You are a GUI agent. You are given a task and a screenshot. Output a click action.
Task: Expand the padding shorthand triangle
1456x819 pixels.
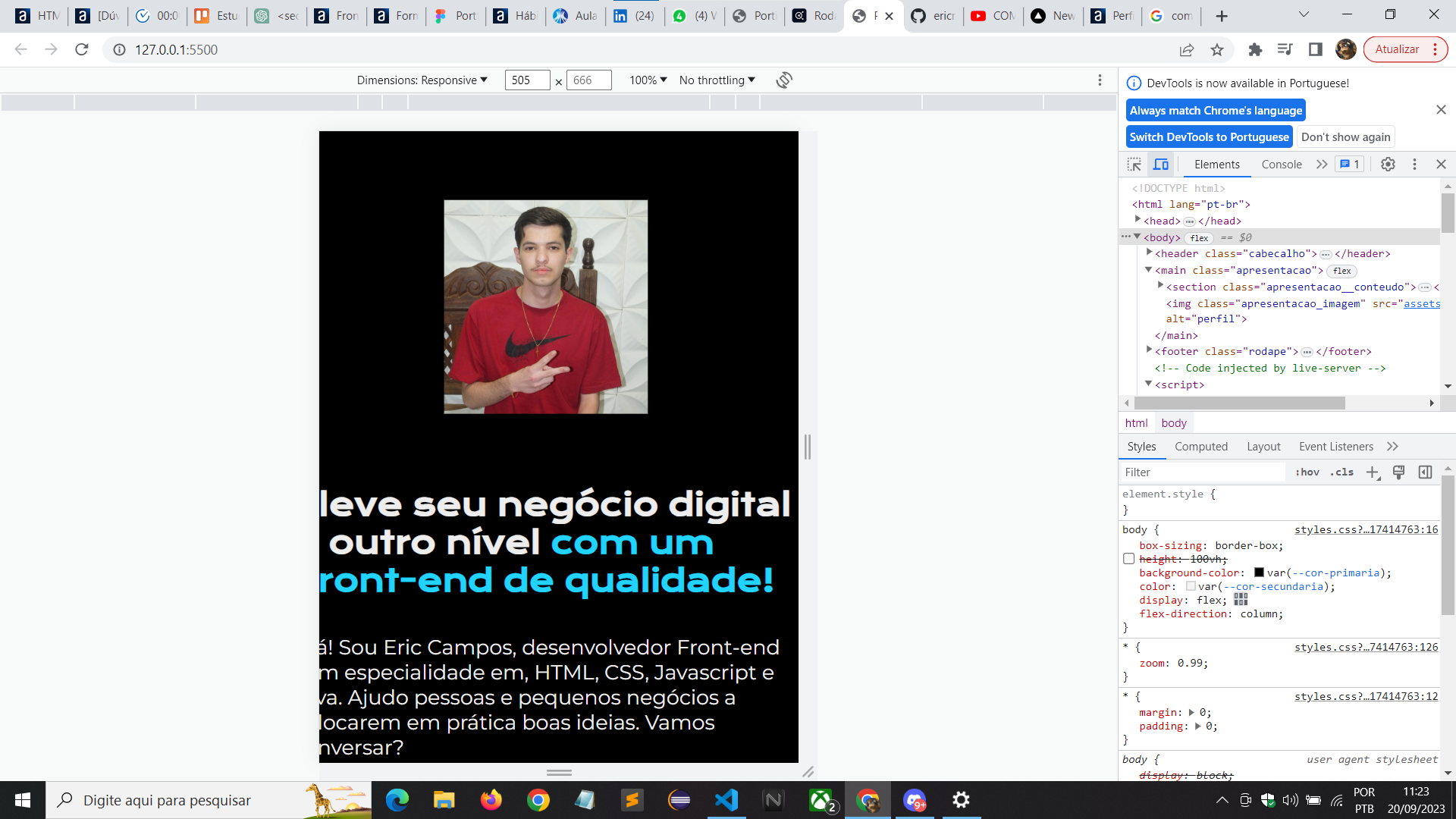pos(1197,726)
